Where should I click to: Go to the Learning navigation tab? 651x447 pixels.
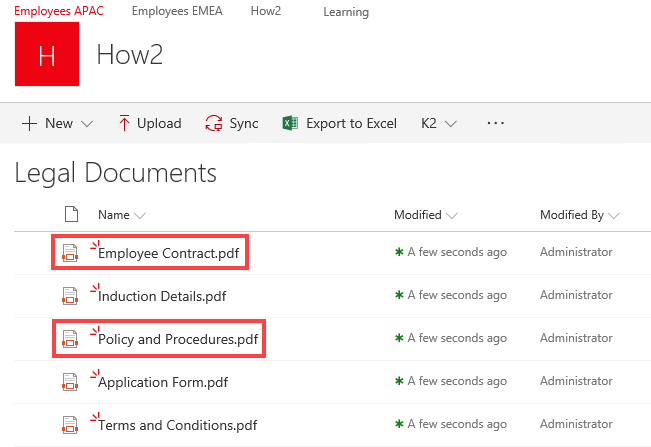346,12
